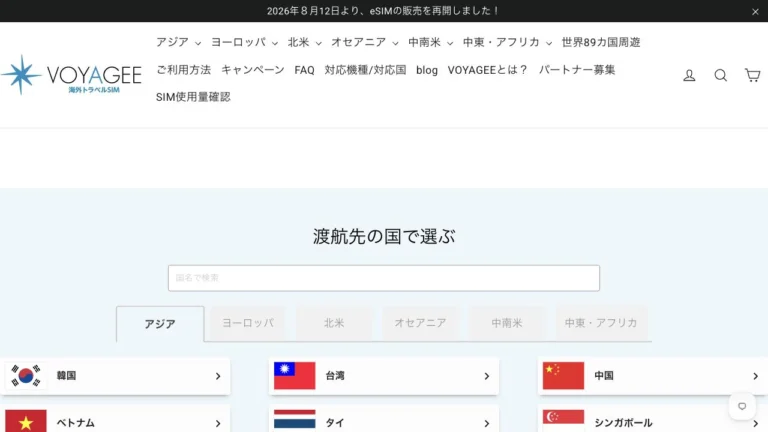Screen dimensions: 768x432
Task: Open the account login icon
Action: pyautogui.click(x=689, y=75)
